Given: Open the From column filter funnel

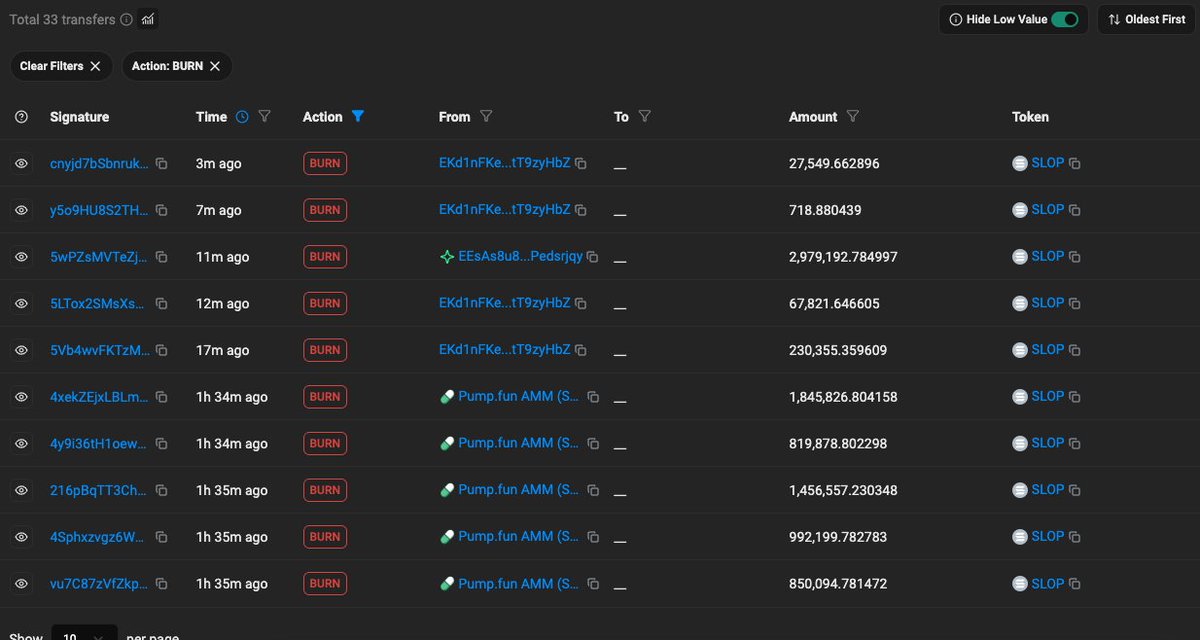Looking at the screenshot, I should pos(486,117).
